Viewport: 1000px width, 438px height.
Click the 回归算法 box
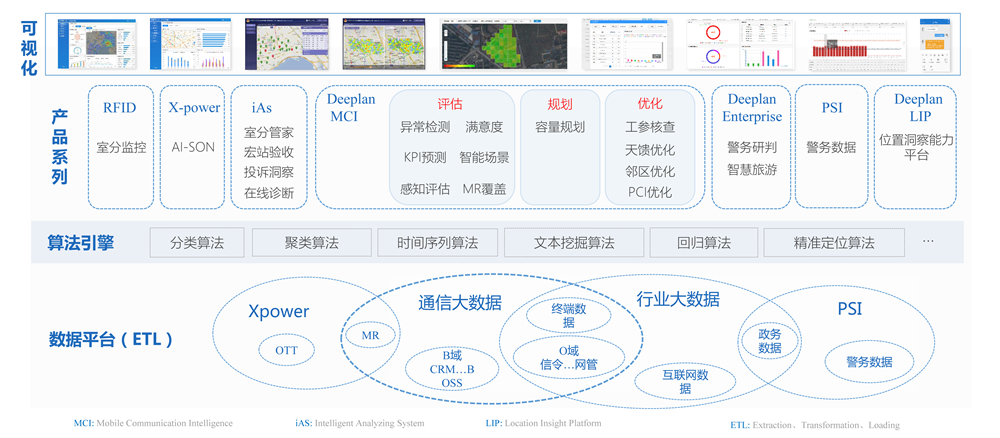click(x=703, y=243)
